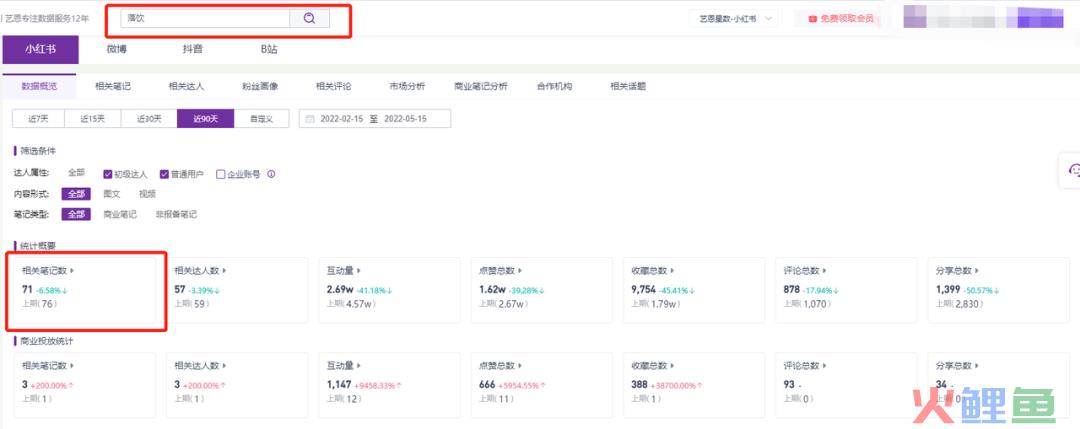Filter 笔记类型 by 非报备笔记
1080x429 pixels.
point(176,214)
